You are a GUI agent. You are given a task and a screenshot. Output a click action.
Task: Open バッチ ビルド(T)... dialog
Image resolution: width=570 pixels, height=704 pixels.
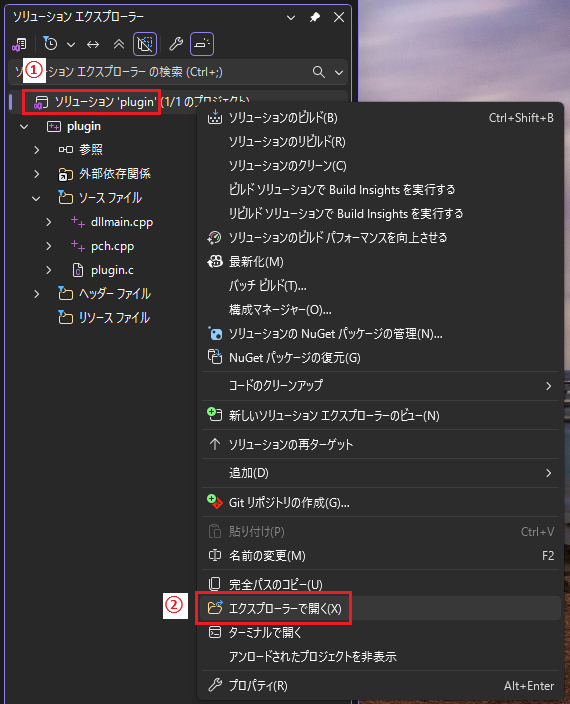[x=380, y=286]
